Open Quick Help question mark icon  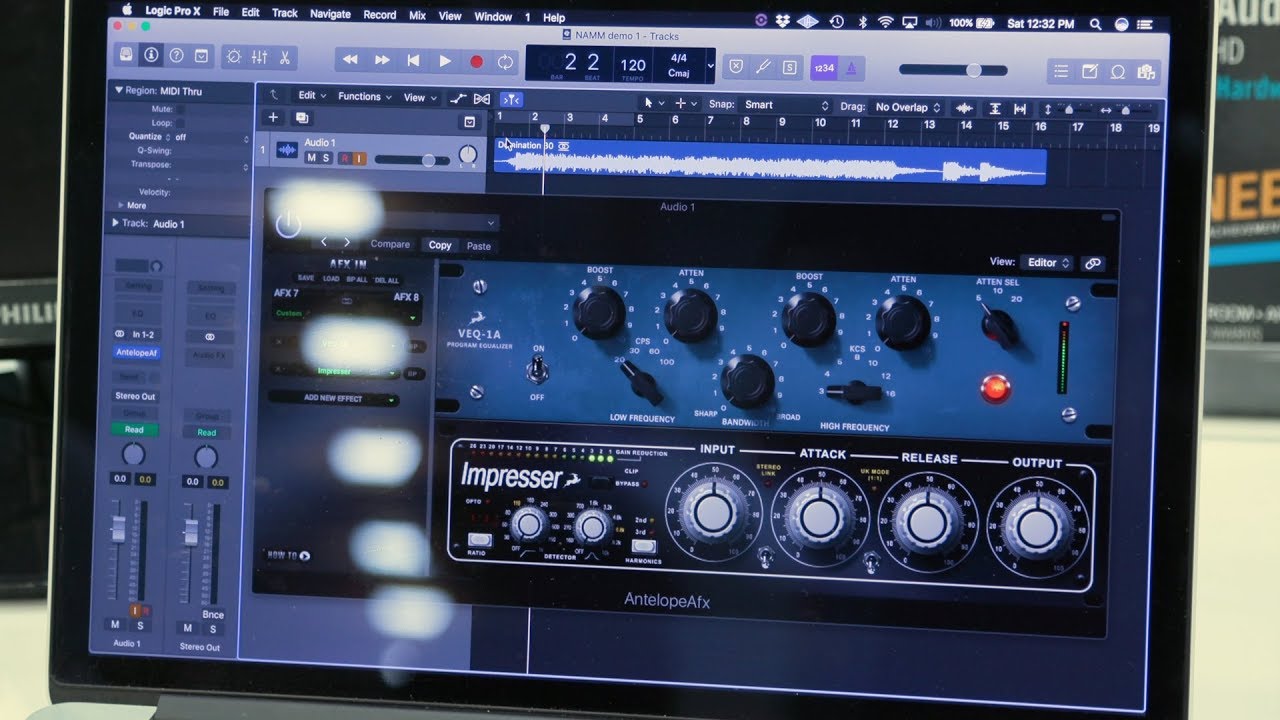(176, 56)
